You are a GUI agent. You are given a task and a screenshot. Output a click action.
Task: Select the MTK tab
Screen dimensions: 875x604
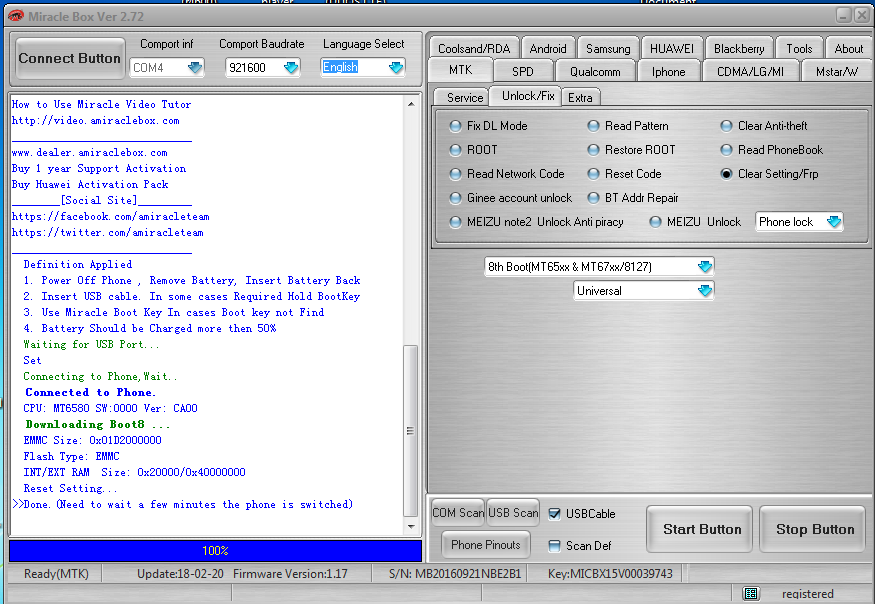point(460,70)
